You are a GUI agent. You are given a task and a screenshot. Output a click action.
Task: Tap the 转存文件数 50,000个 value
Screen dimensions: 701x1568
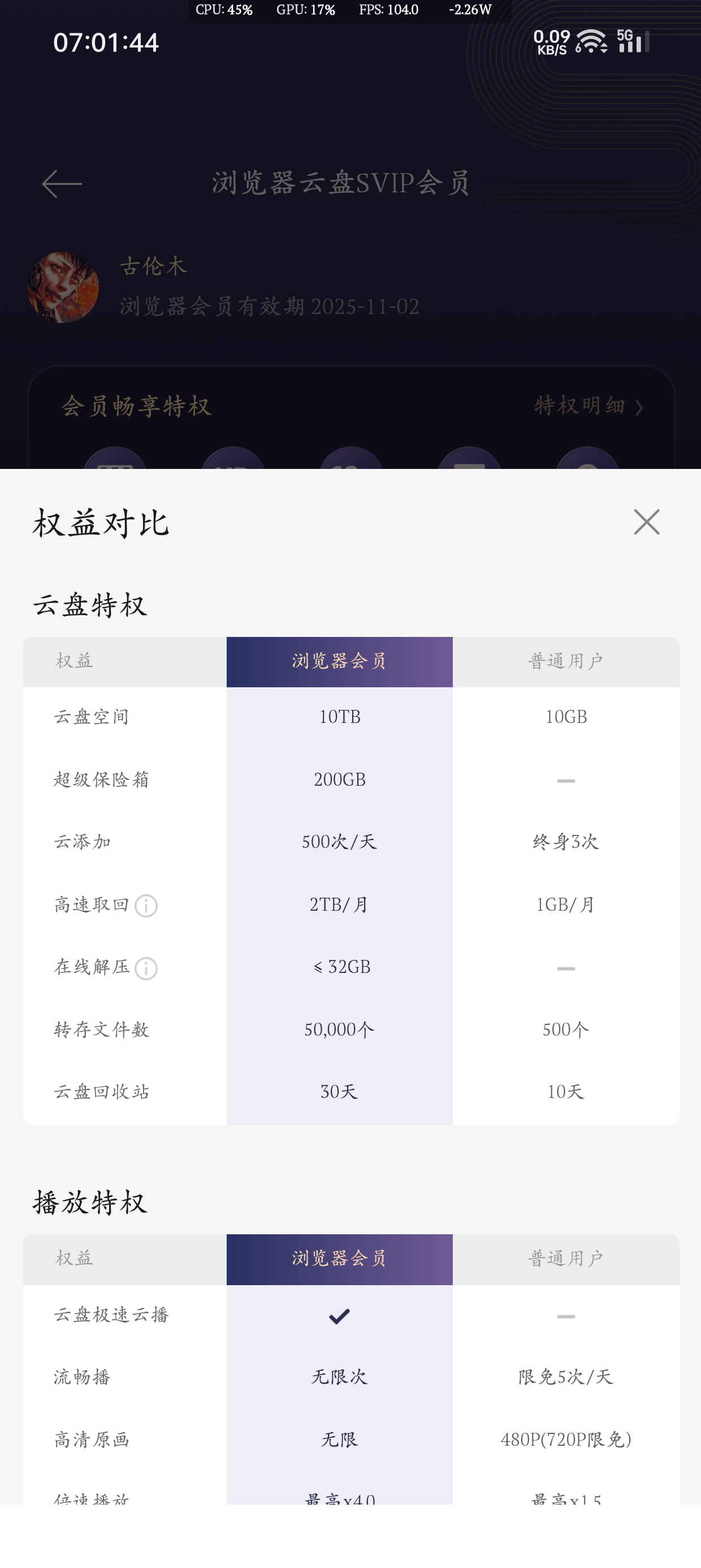[x=339, y=1030]
